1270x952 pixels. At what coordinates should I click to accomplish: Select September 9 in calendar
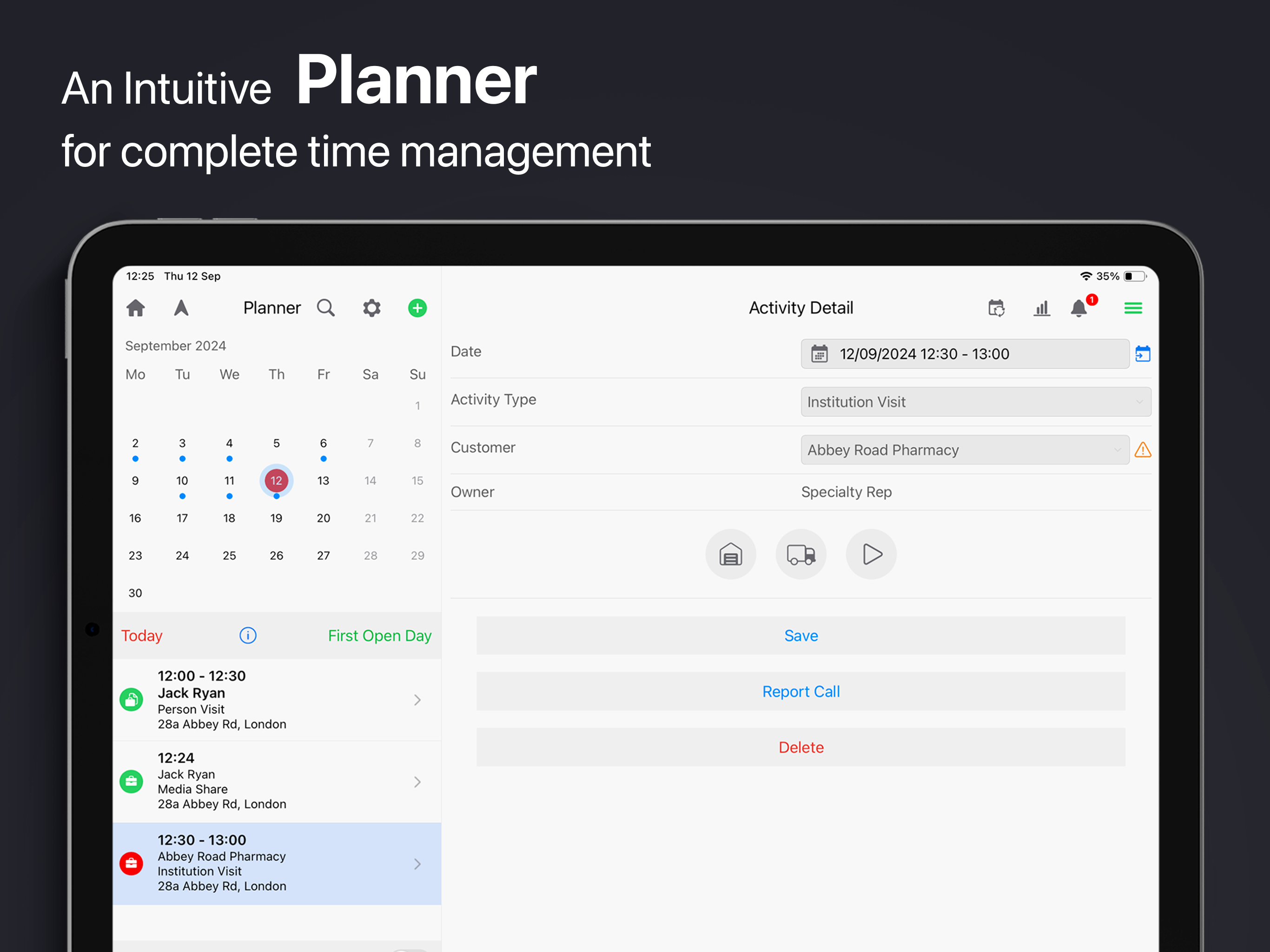[x=135, y=481]
